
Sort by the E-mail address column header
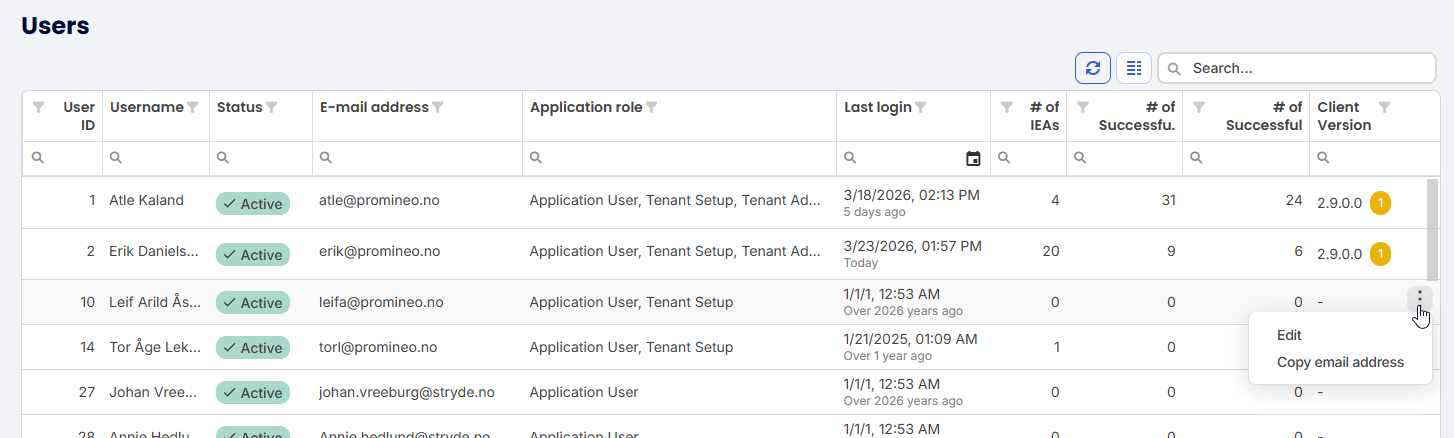(374, 107)
